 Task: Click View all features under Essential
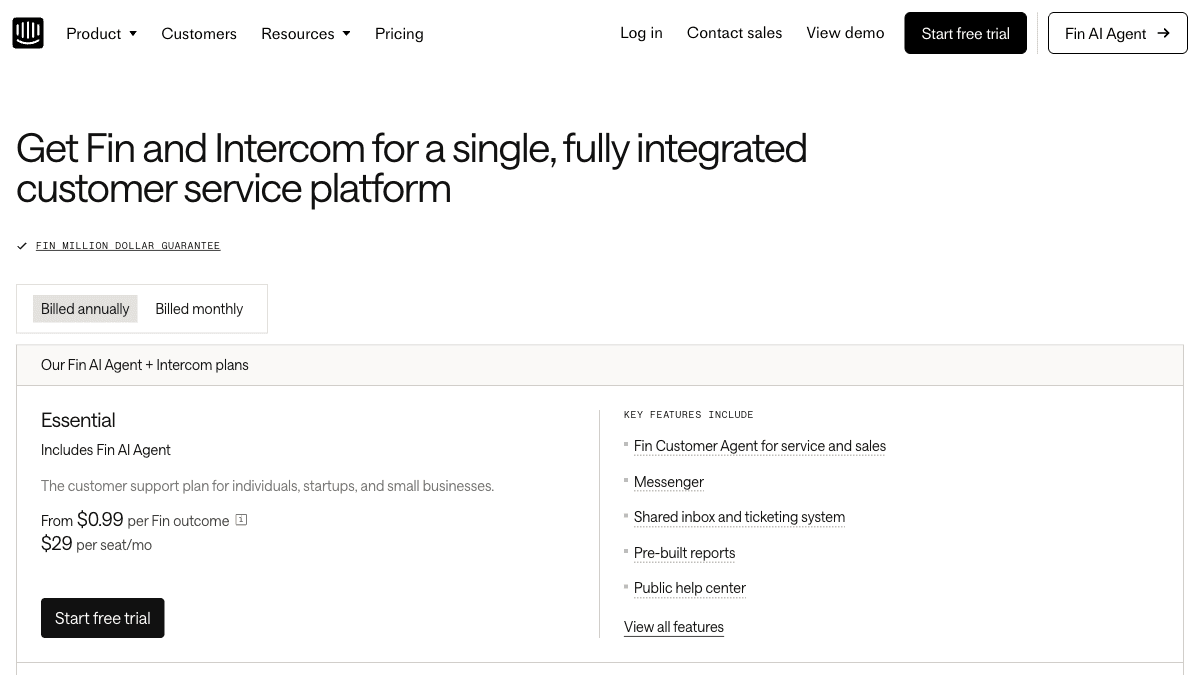(674, 626)
